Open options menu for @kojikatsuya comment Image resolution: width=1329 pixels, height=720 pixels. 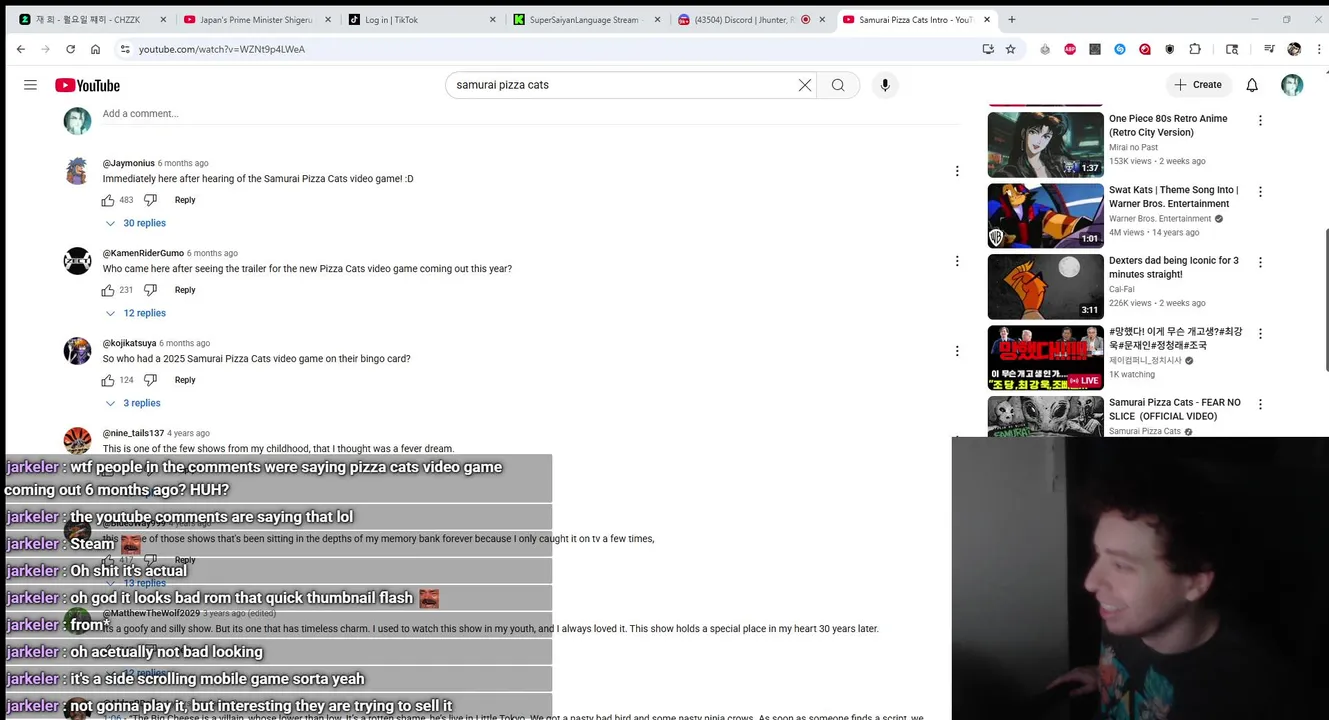point(957,351)
